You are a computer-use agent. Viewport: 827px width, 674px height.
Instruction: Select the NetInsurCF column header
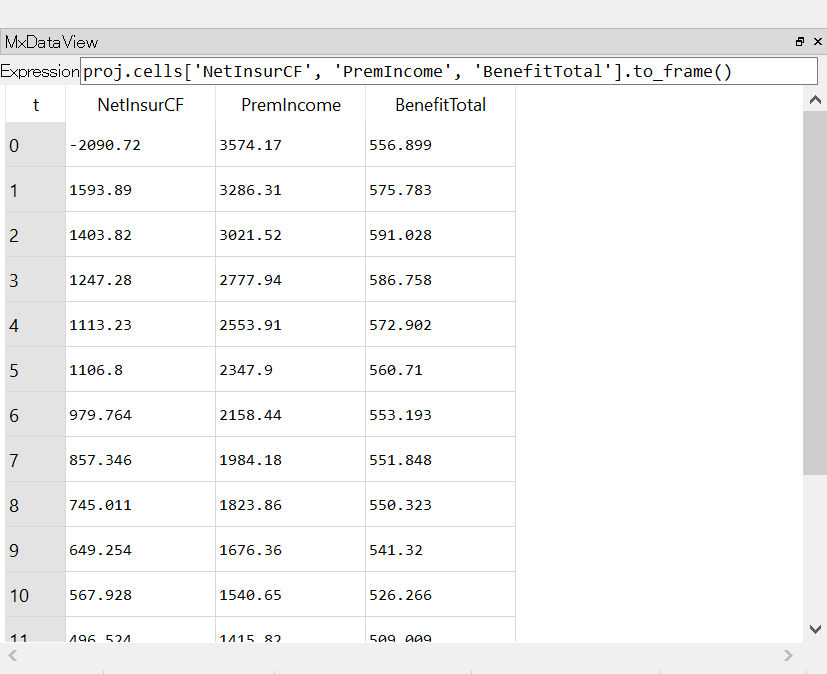(x=140, y=105)
